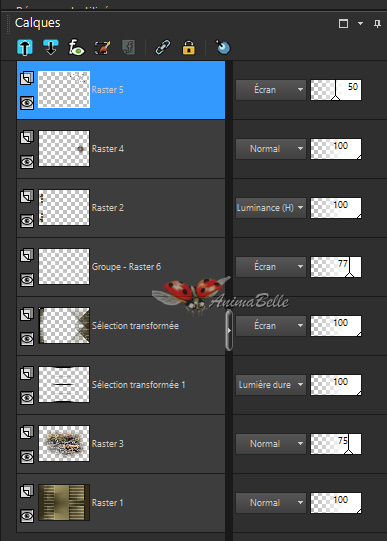Click the move layer down arrow icon
This screenshot has width=387, height=541.
click(51, 47)
